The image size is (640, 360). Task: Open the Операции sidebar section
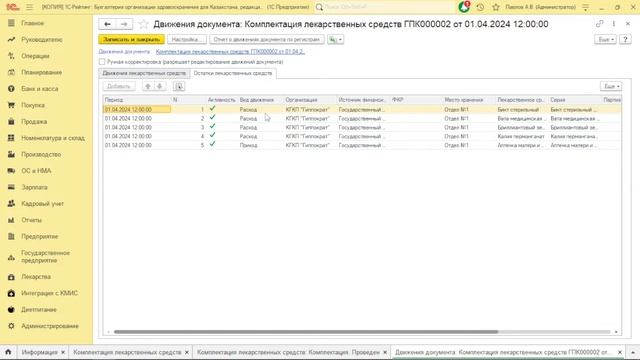tap(35, 56)
